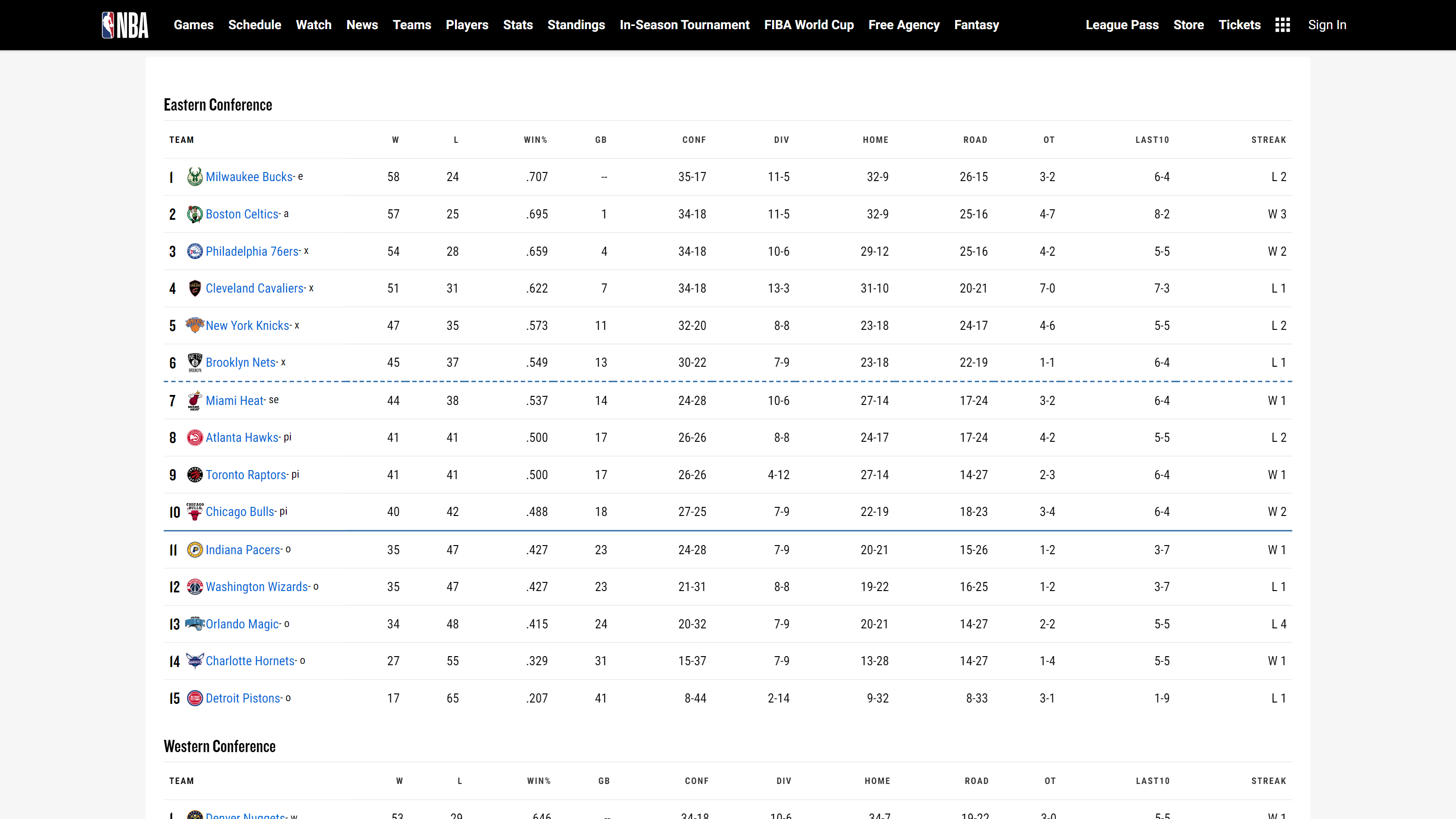This screenshot has height=819, width=1456.
Task: Click the Pistons 8-44 conference record cell
Action: 695,698
